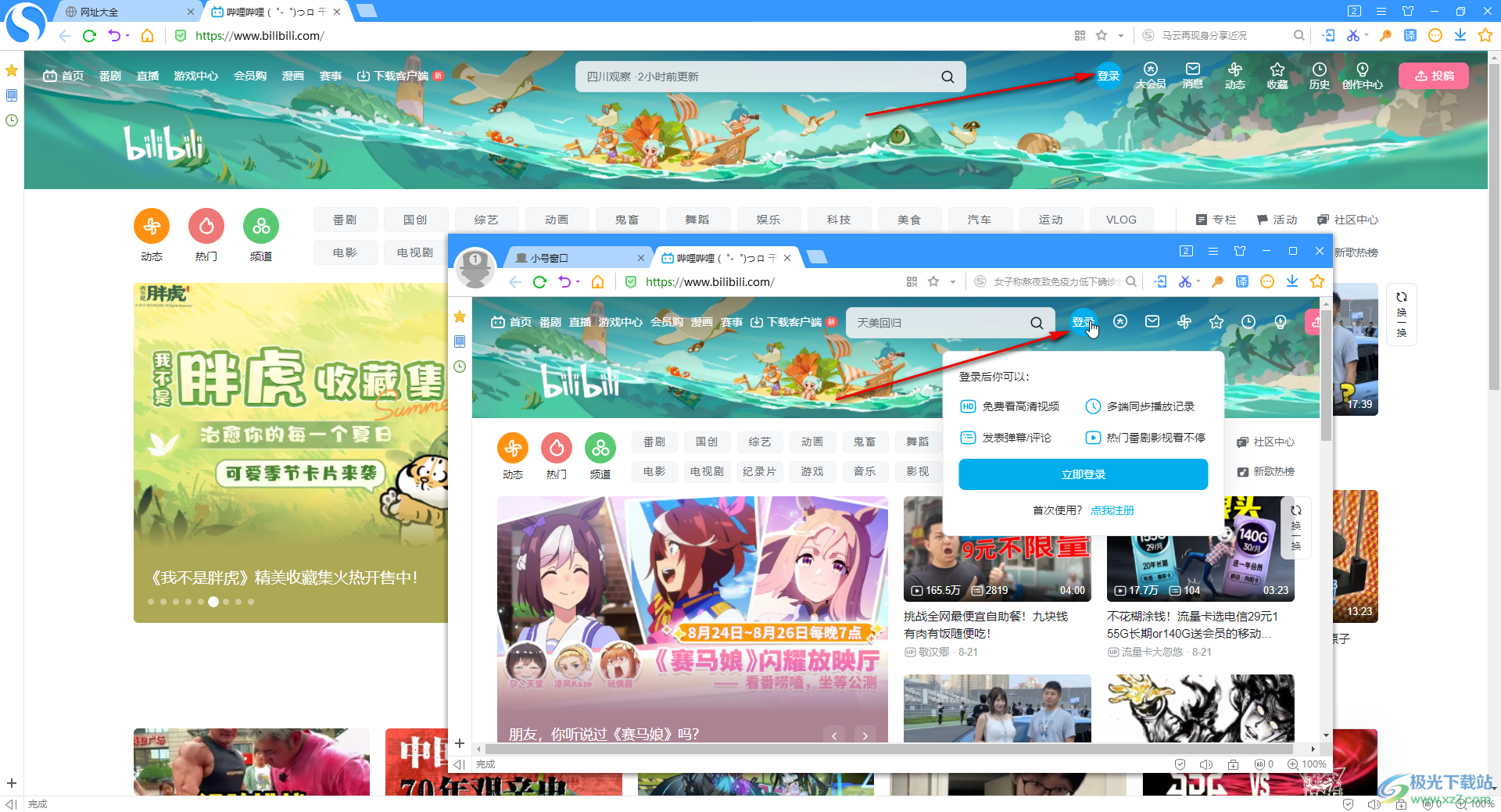Click the 点我注册 register link
Image resolution: width=1501 pixels, height=812 pixels.
click(1112, 510)
